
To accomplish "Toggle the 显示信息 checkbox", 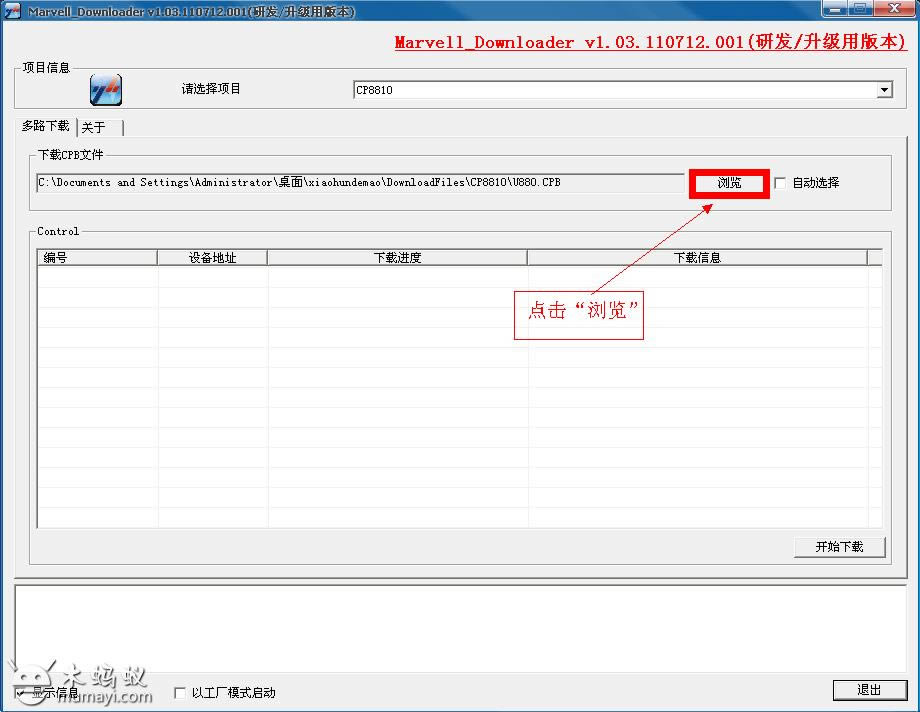I will coord(22,692).
